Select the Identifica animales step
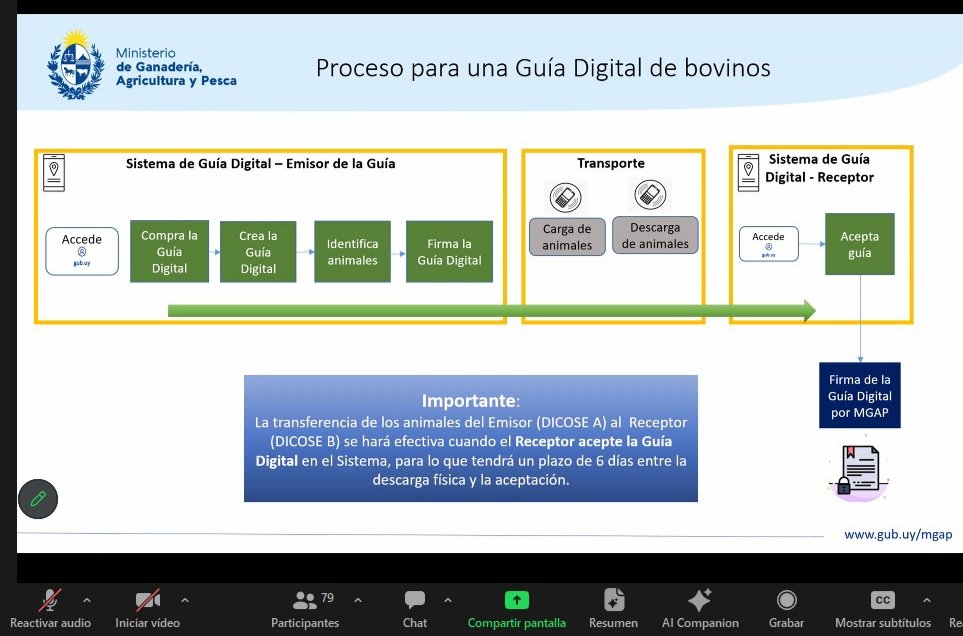 pos(353,252)
